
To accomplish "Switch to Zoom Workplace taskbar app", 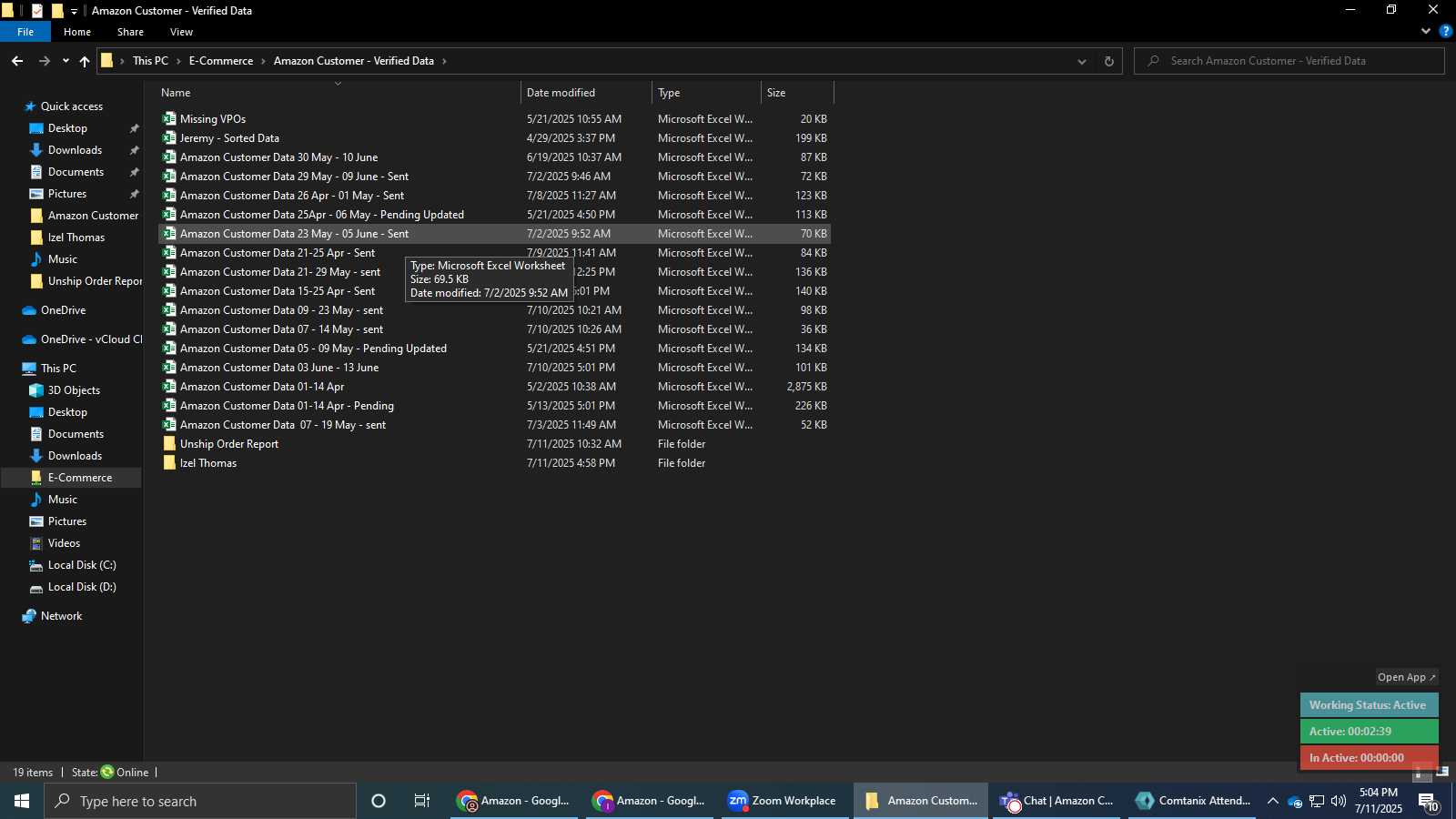I will [x=784, y=801].
